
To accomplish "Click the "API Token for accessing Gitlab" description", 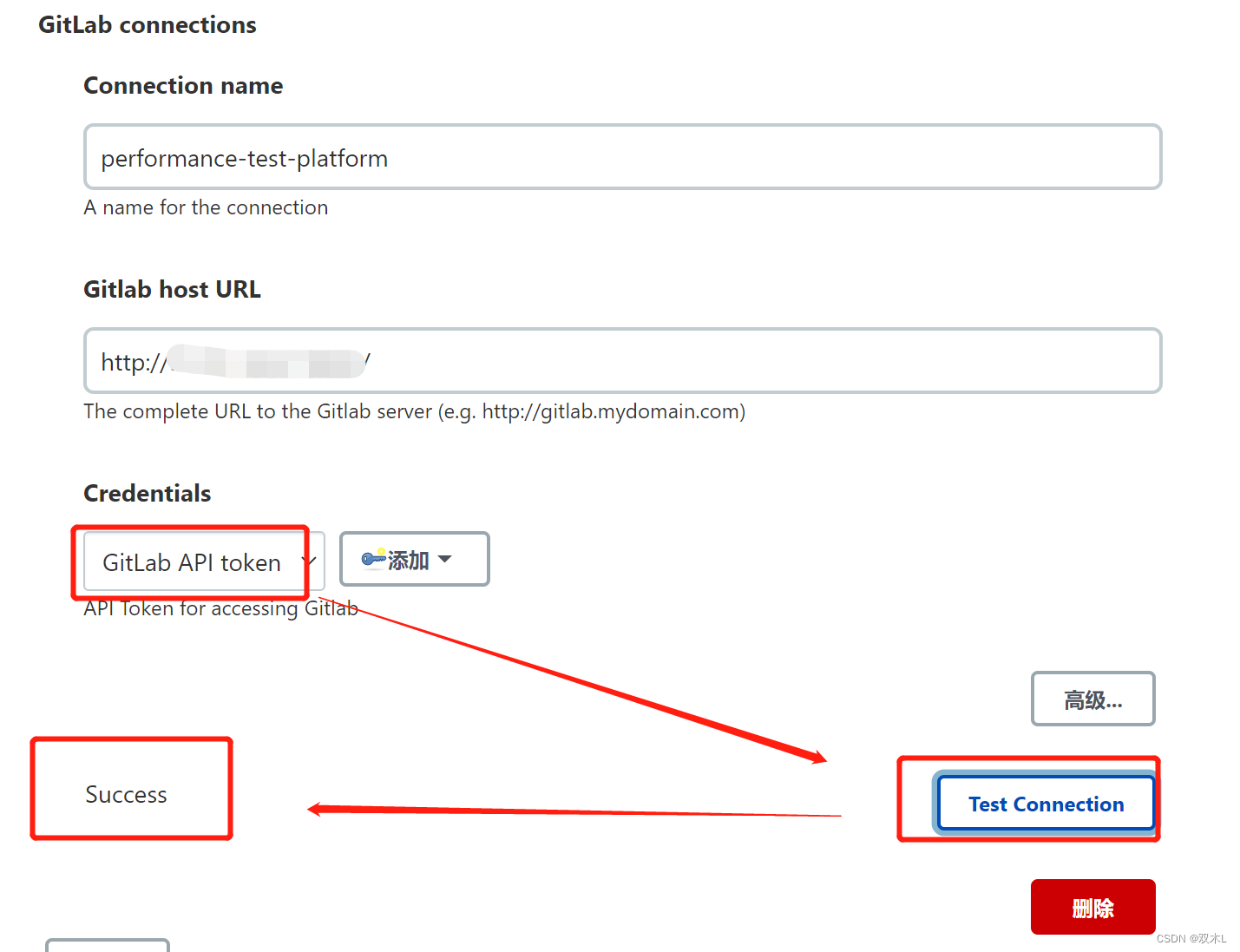I will pos(221,609).
